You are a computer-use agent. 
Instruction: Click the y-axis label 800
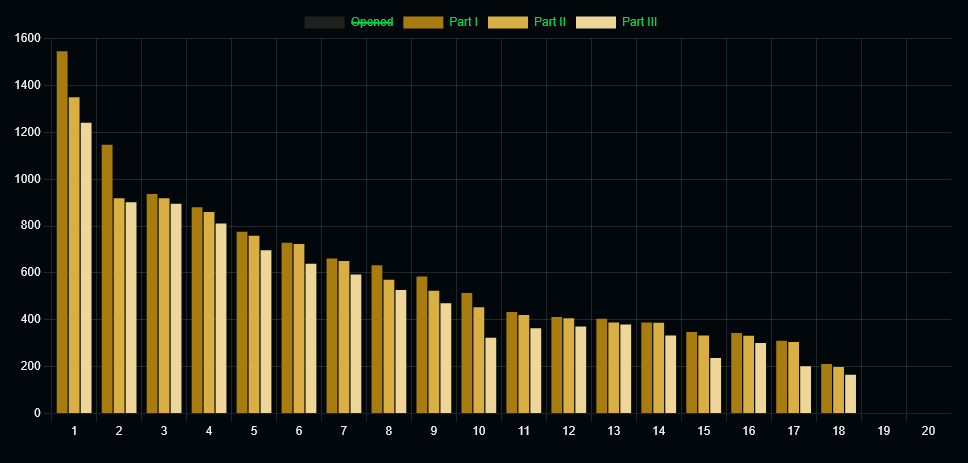click(30, 226)
